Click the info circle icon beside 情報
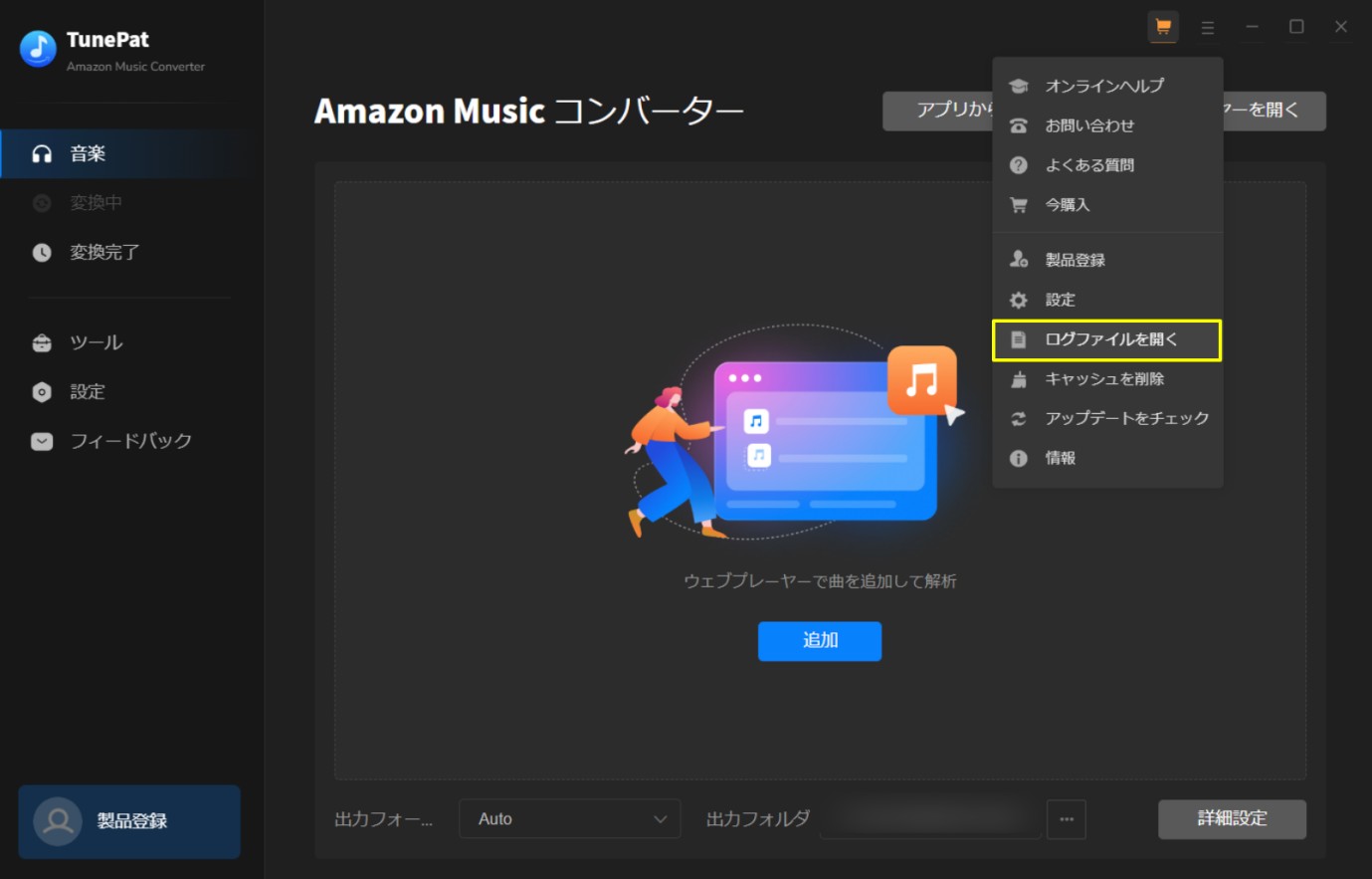The height and width of the screenshot is (879, 1372). tap(1019, 459)
